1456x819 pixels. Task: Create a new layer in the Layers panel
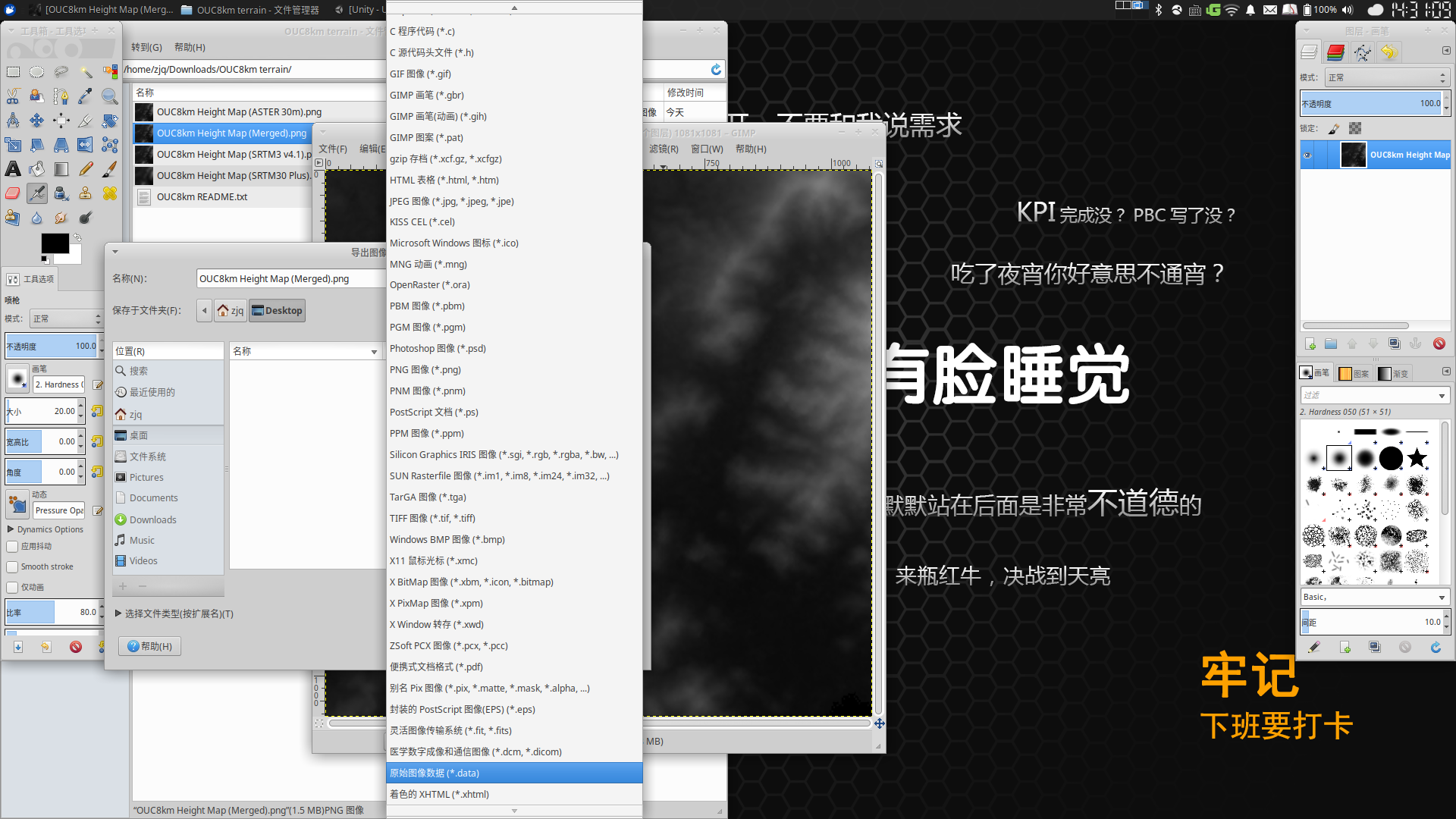pos(1310,344)
